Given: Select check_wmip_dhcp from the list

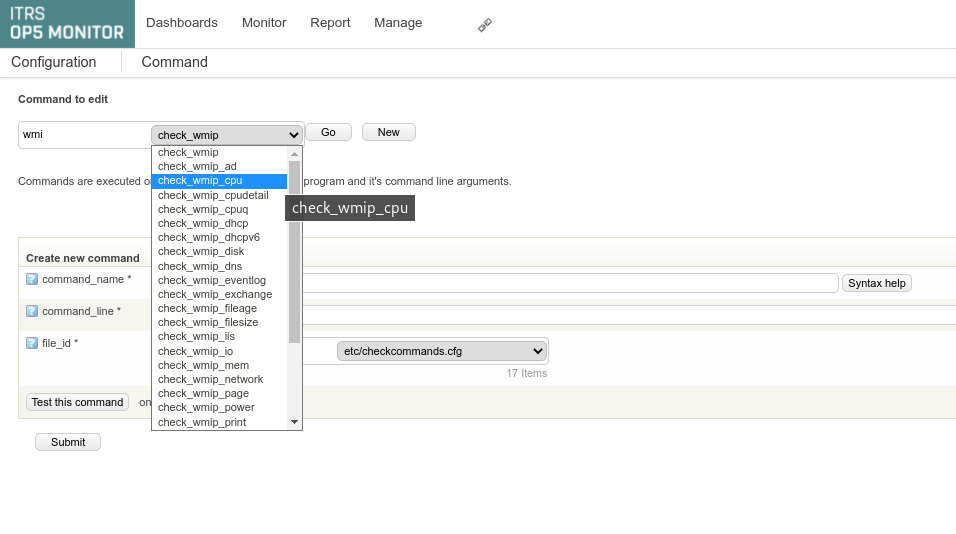Looking at the screenshot, I should click(219, 224).
